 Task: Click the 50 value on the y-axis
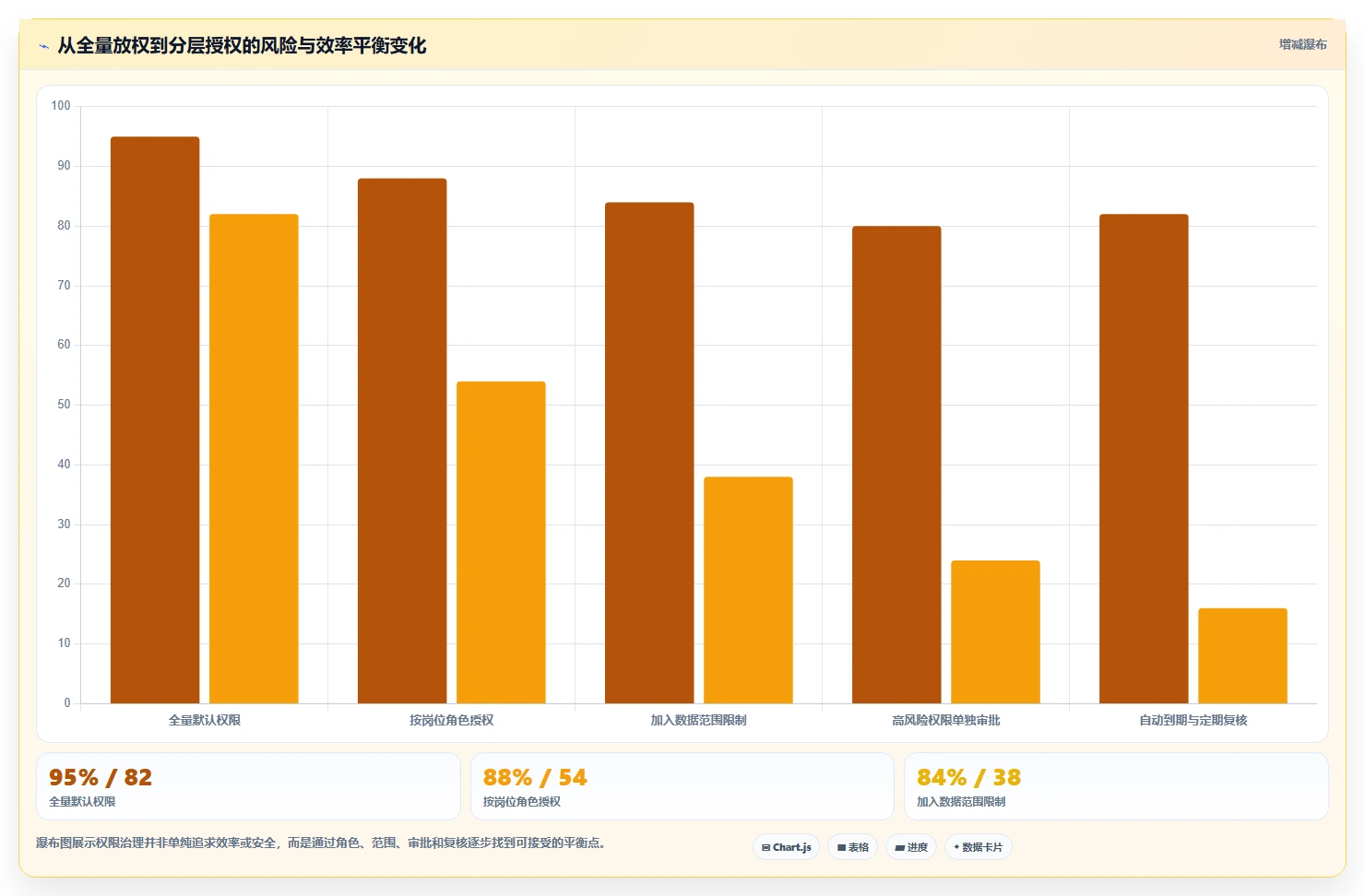tap(64, 405)
